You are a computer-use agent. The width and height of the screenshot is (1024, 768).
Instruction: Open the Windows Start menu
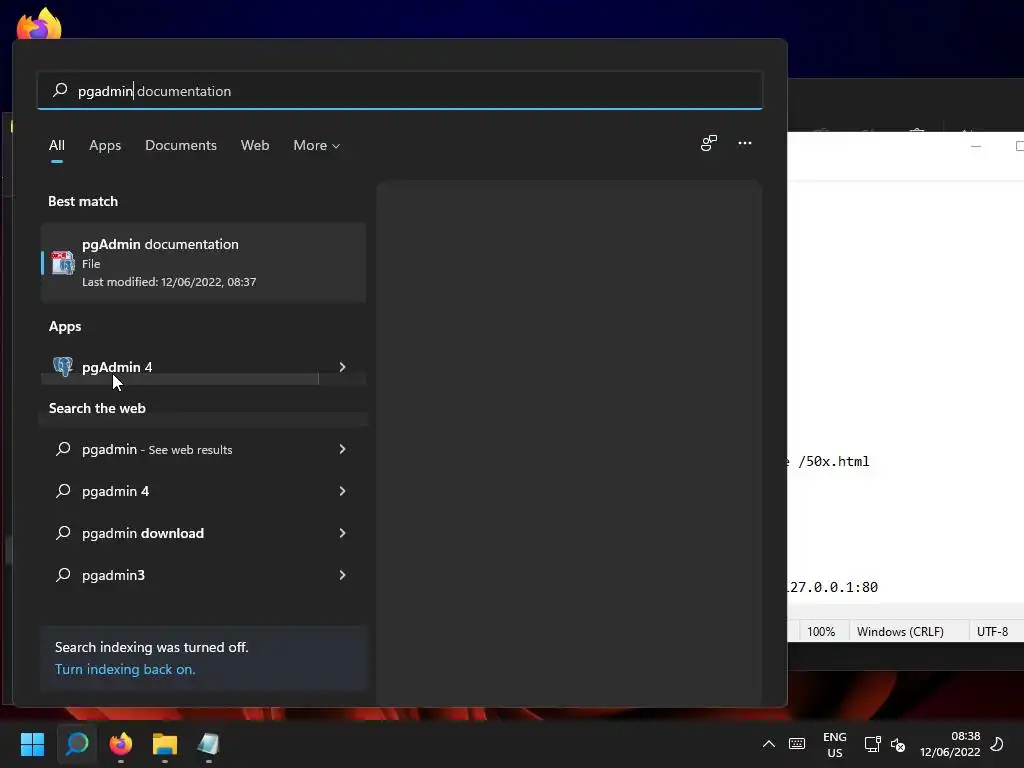pos(32,743)
